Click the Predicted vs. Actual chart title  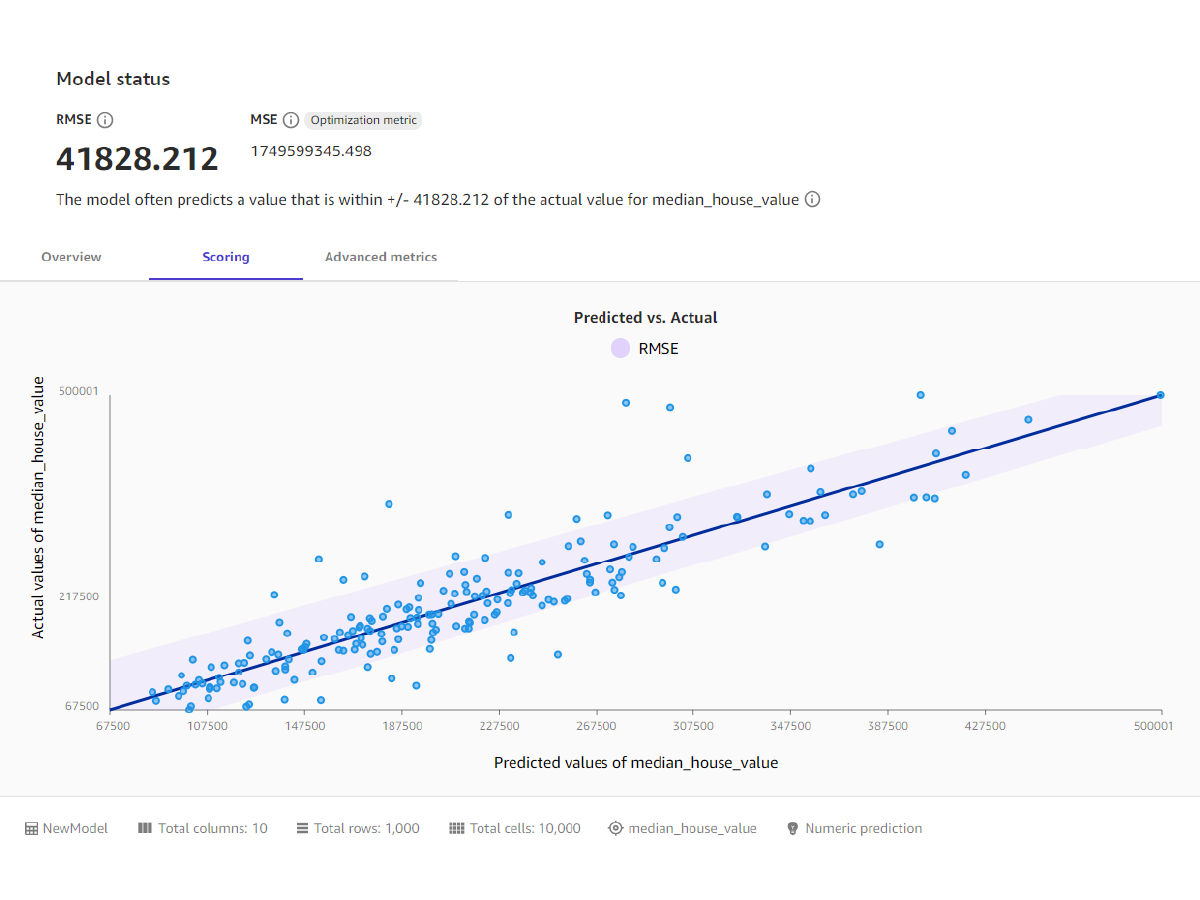coord(646,317)
